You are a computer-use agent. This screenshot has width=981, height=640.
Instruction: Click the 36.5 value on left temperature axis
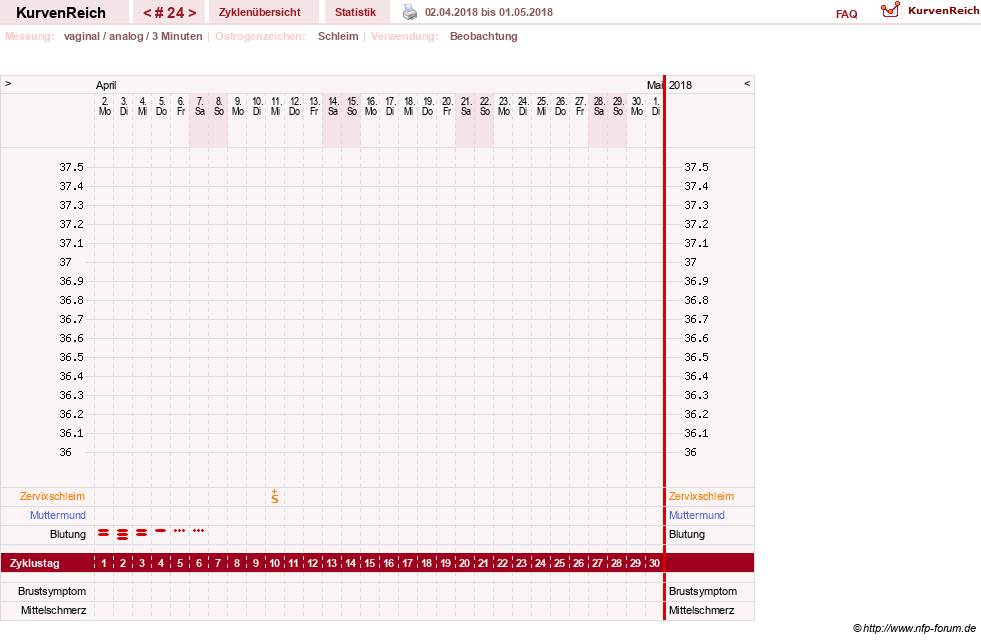point(71,357)
